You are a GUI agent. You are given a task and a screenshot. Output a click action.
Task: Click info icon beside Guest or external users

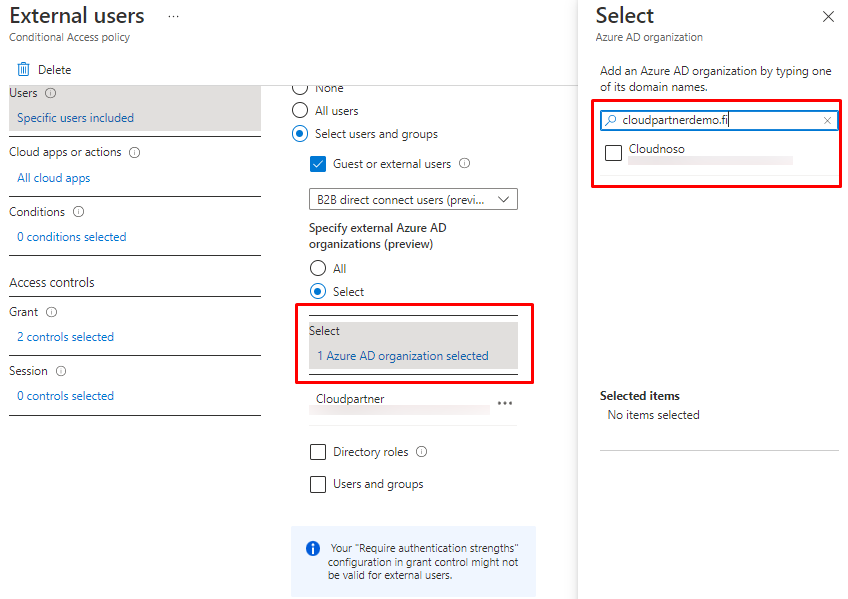pyautogui.click(x=464, y=164)
